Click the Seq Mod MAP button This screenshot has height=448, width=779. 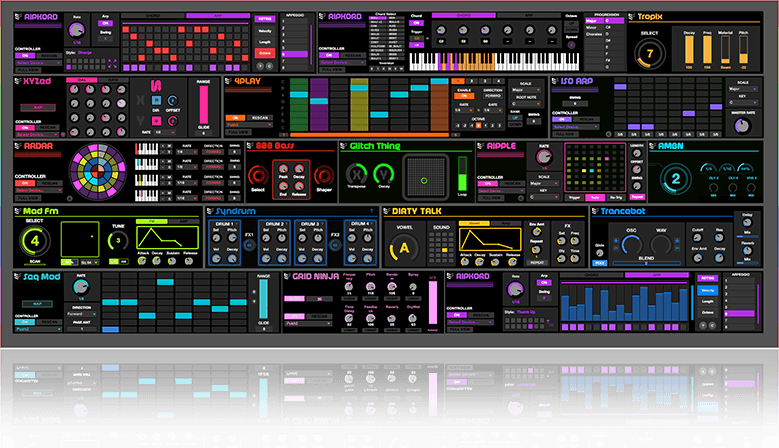[37, 304]
